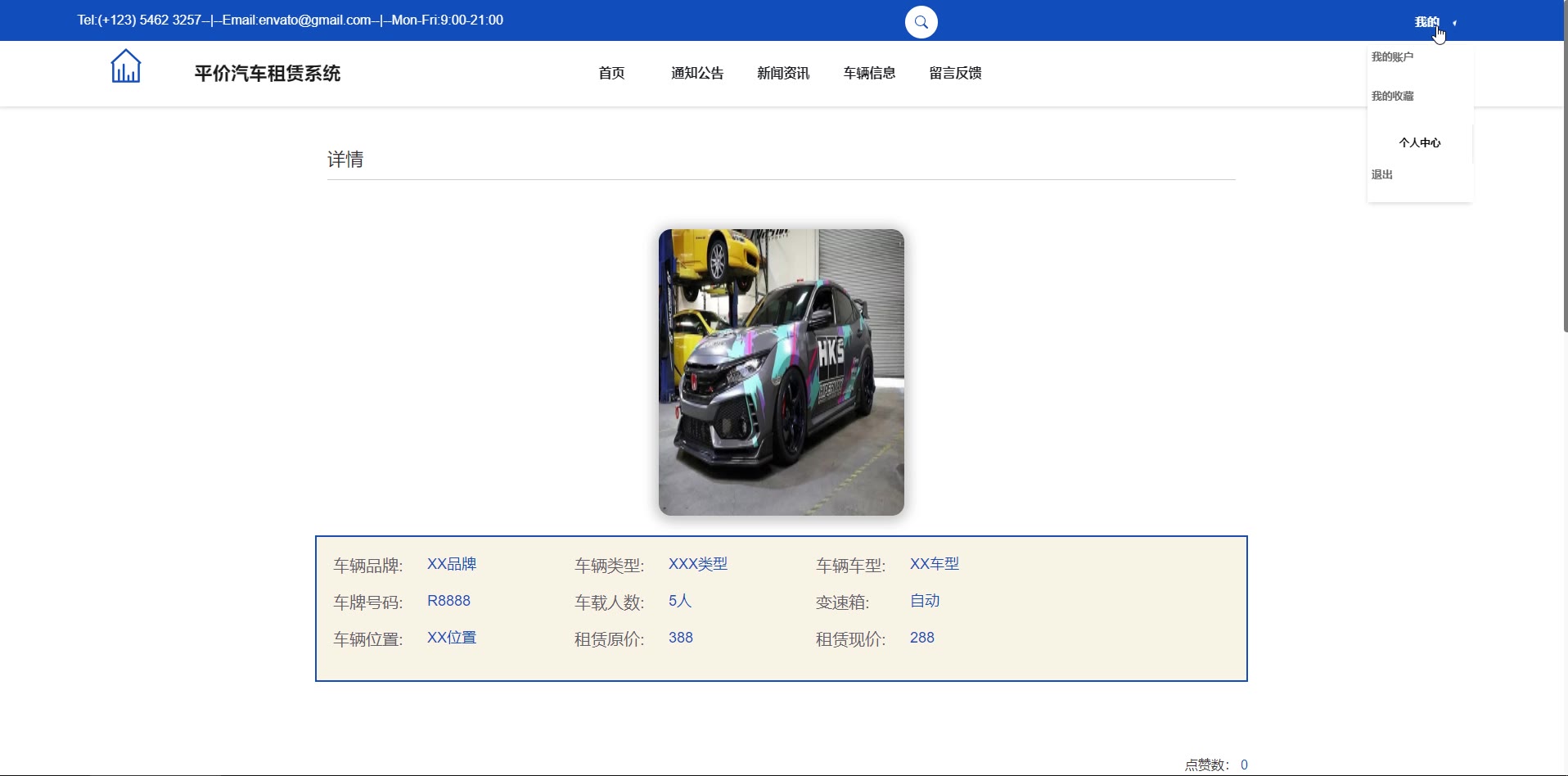Open the 通知公告 navigation tab
Image resolution: width=1568 pixels, height=776 pixels.
697,74
